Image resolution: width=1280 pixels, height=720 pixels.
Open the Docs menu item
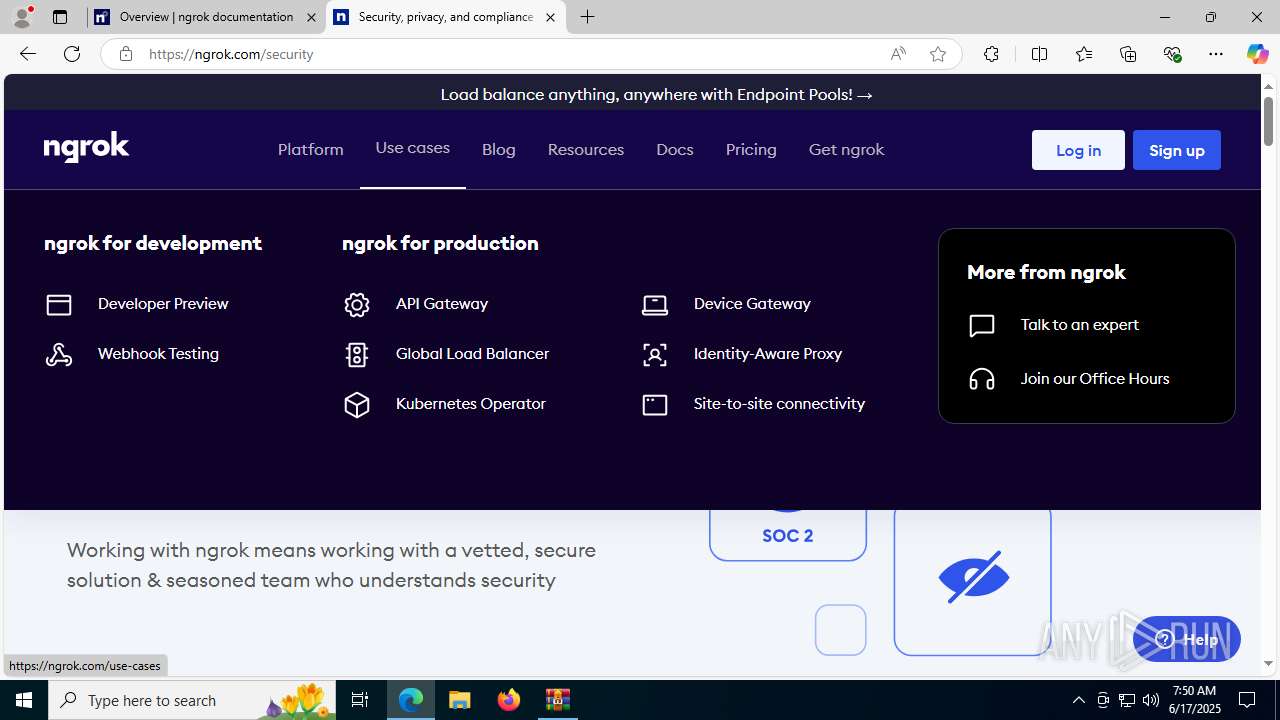[675, 150]
